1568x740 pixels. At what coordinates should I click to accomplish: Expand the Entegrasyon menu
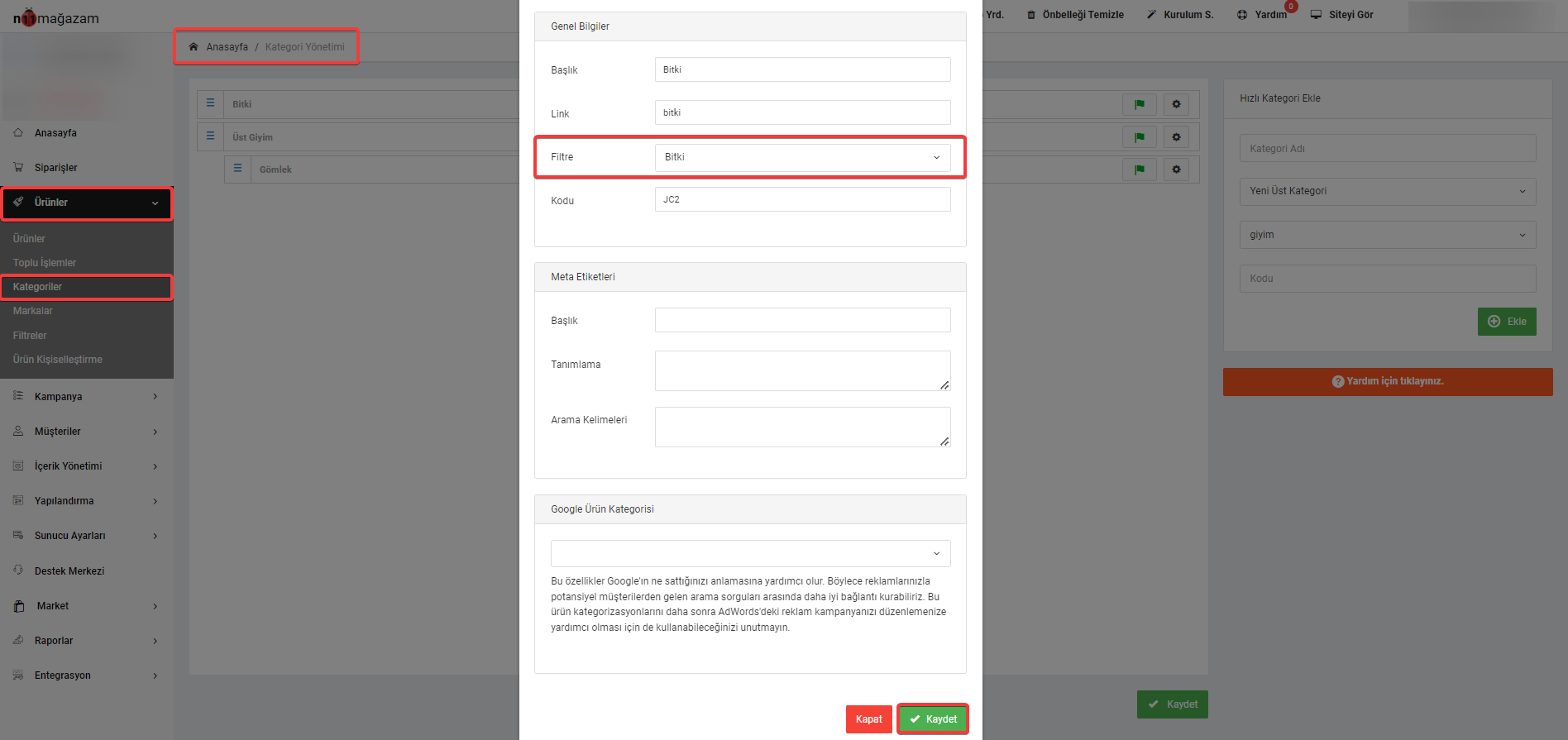click(87, 676)
